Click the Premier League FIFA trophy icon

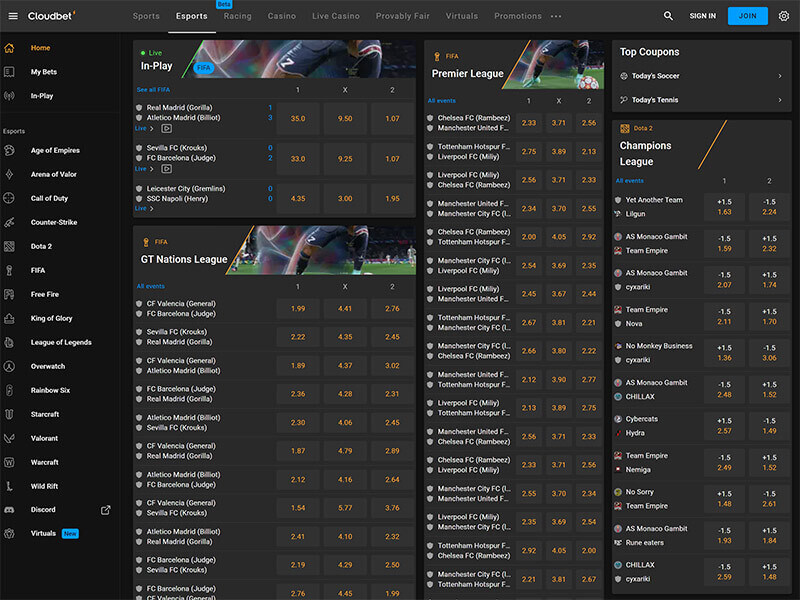click(437, 57)
